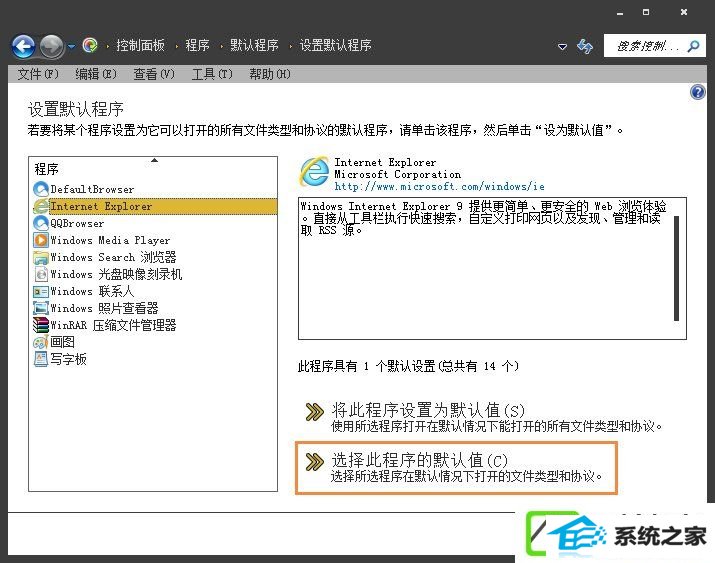Click the Back navigation arrow
Screen dimensions: 715x563
[23, 46]
